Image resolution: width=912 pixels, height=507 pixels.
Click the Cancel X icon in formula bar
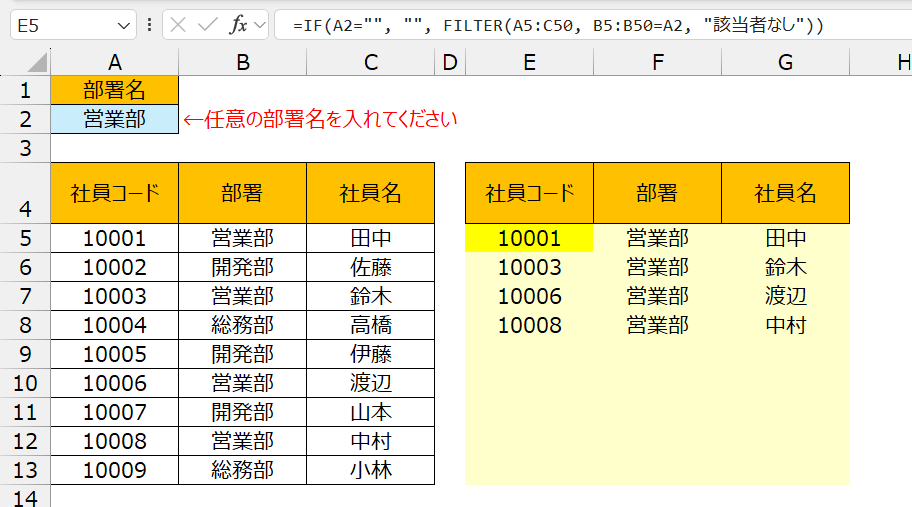(x=178, y=25)
